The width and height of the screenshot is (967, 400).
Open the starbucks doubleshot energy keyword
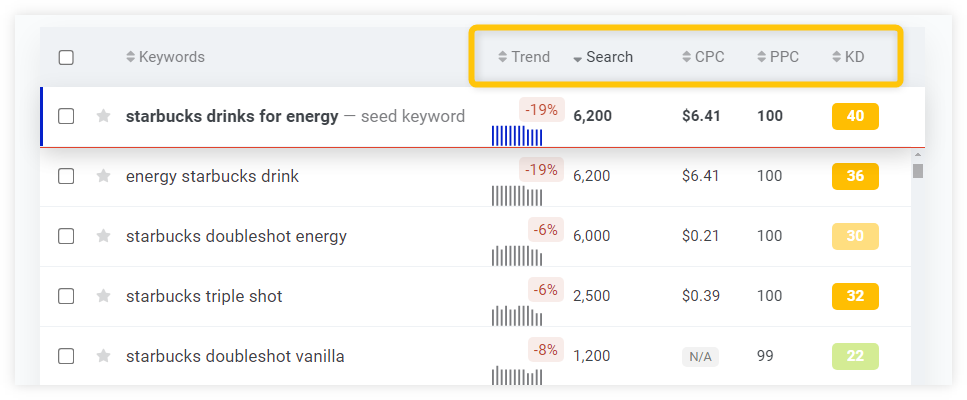(x=236, y=236)
